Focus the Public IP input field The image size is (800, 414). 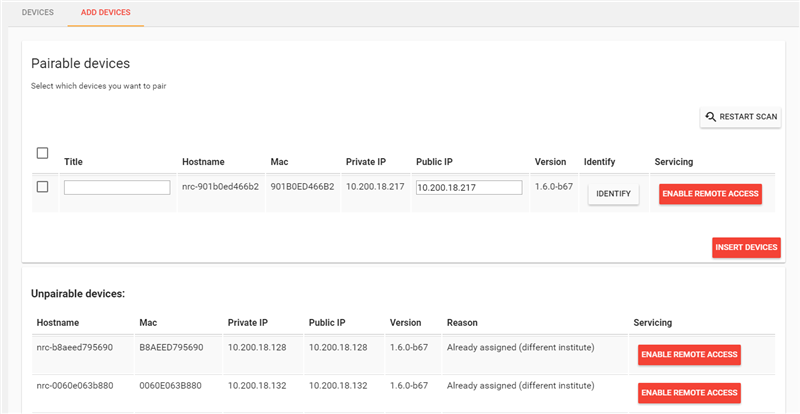click(469, 187)
